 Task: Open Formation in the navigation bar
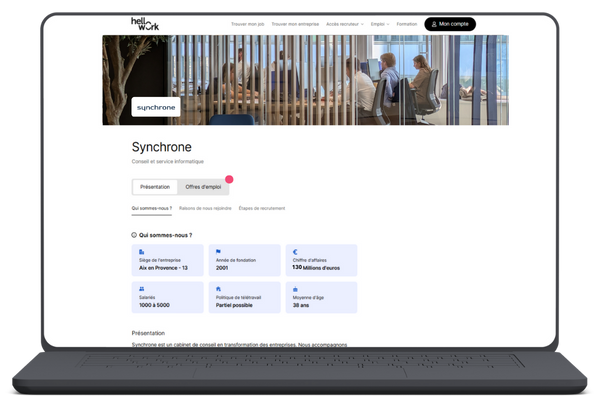tap(407, 24)
